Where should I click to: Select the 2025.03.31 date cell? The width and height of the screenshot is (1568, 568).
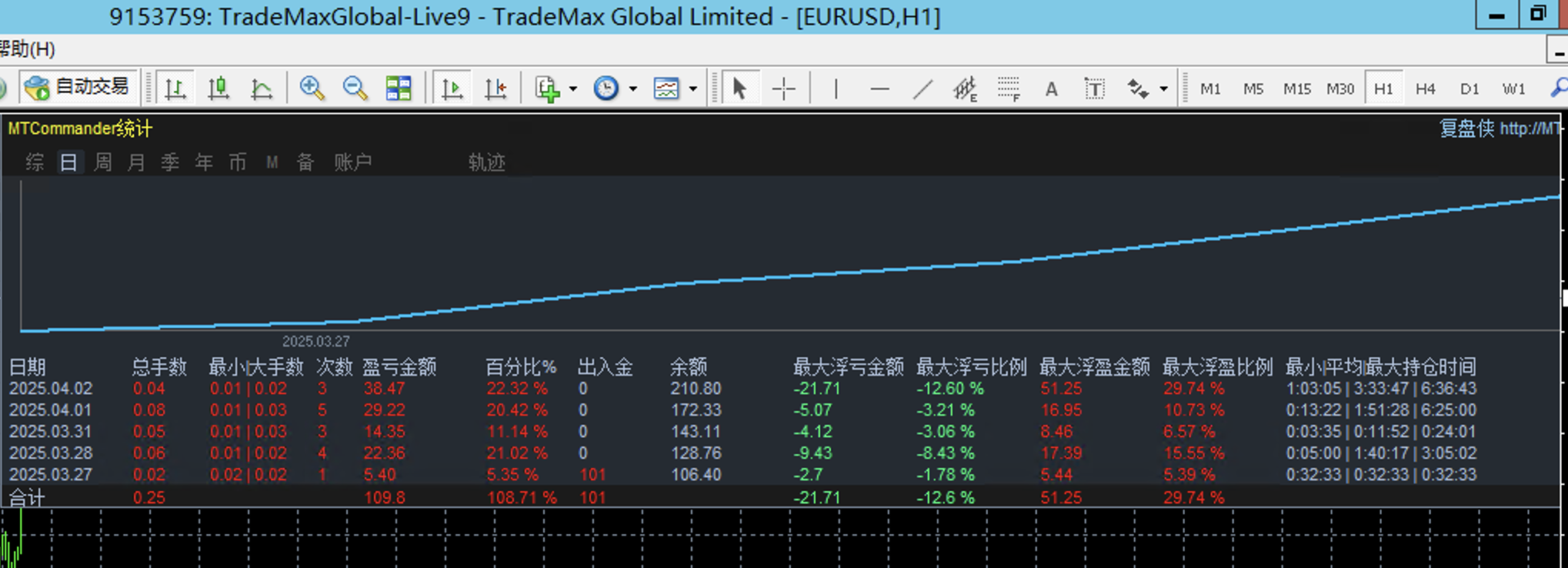click(51, 432)
